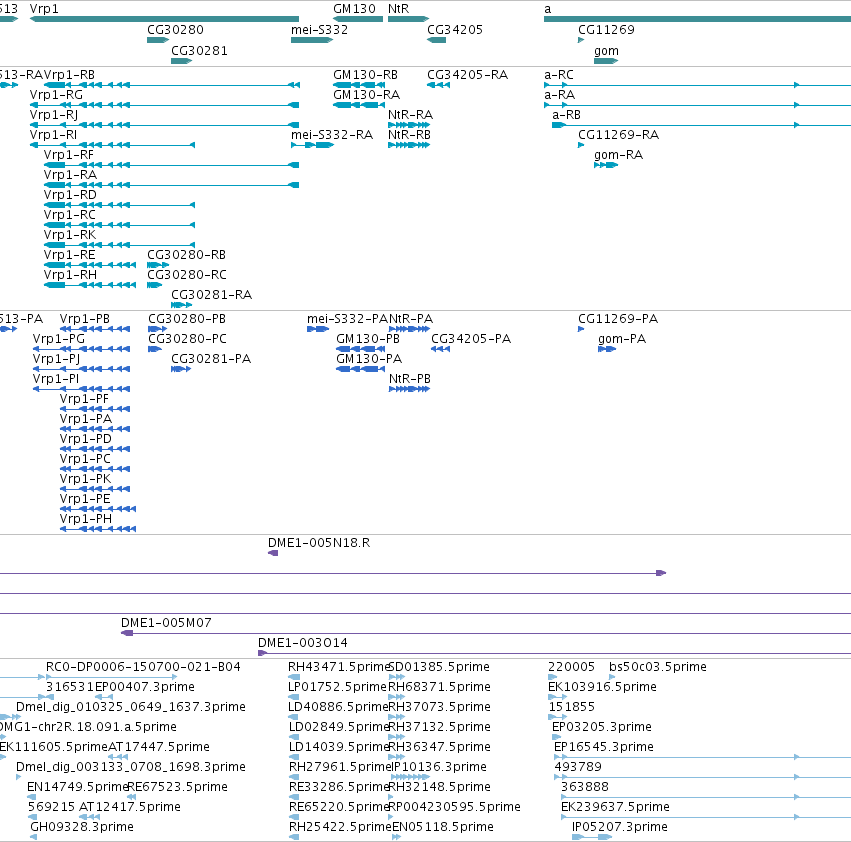Click the NtR gene label
The height and width of the screenshot is (842, 851).
[x=398, y=9]
